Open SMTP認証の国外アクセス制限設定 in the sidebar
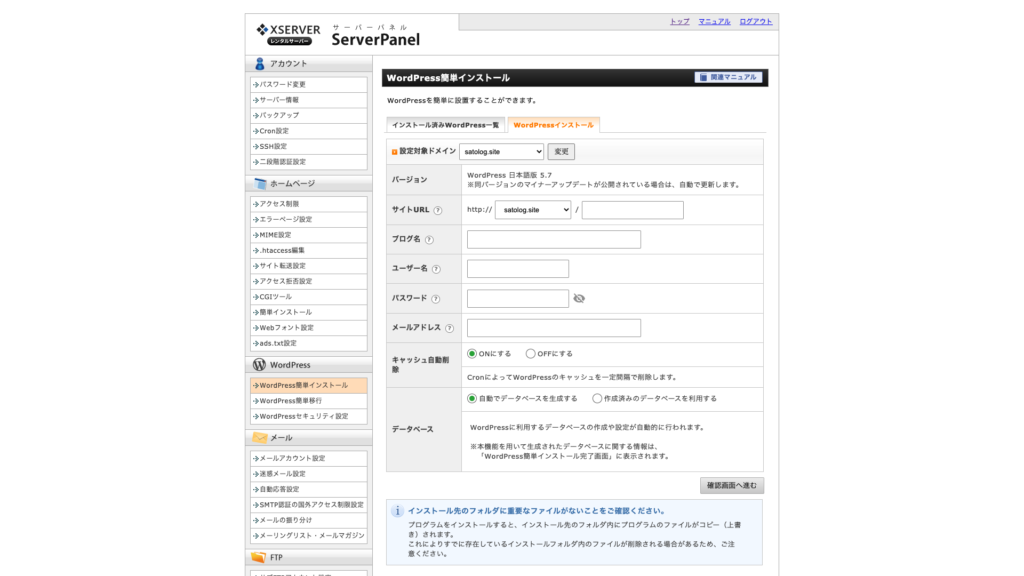Viewport: 1024px width, 576px height. tap(308, 505)
